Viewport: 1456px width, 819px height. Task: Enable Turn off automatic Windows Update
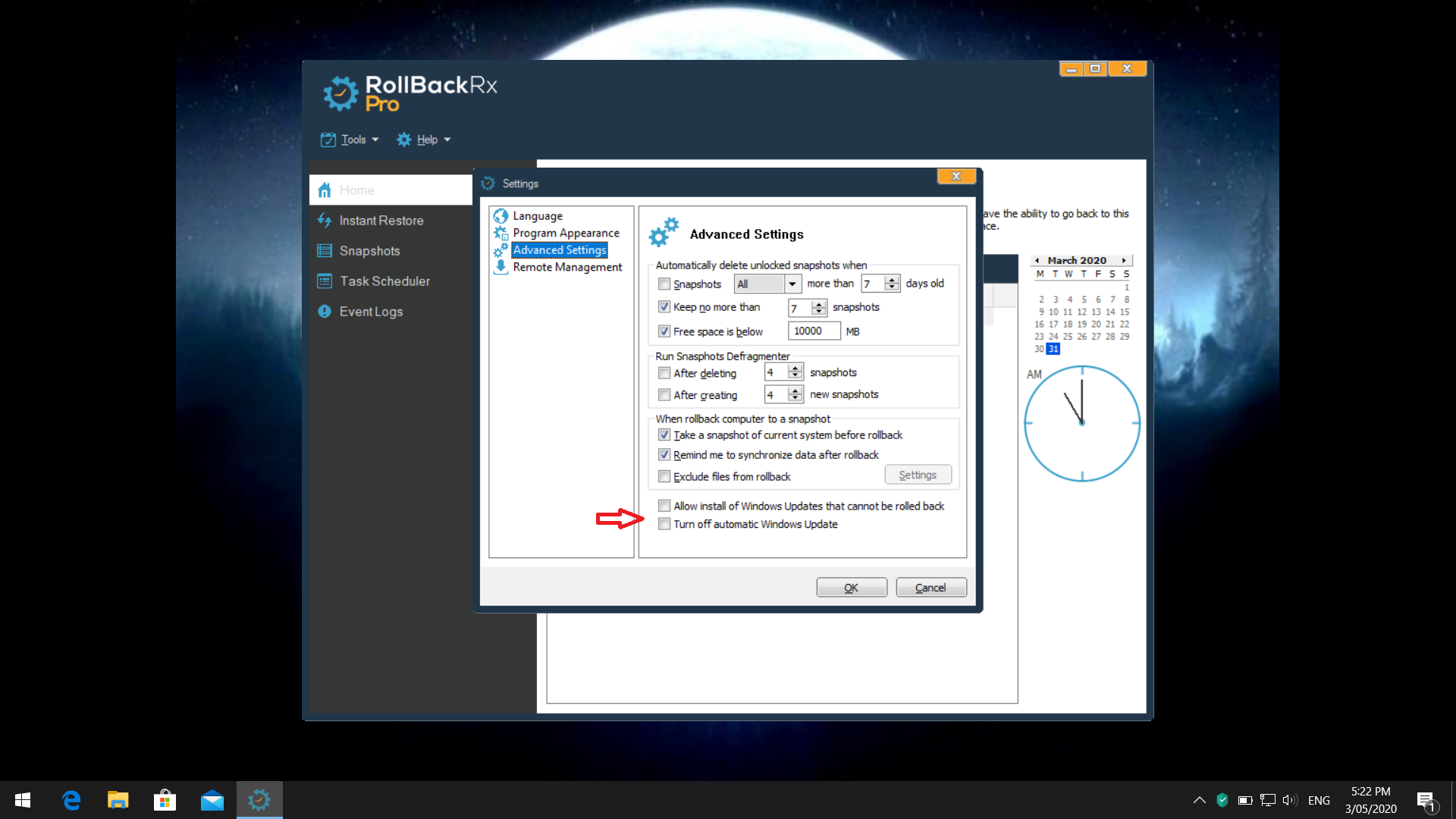664,524
